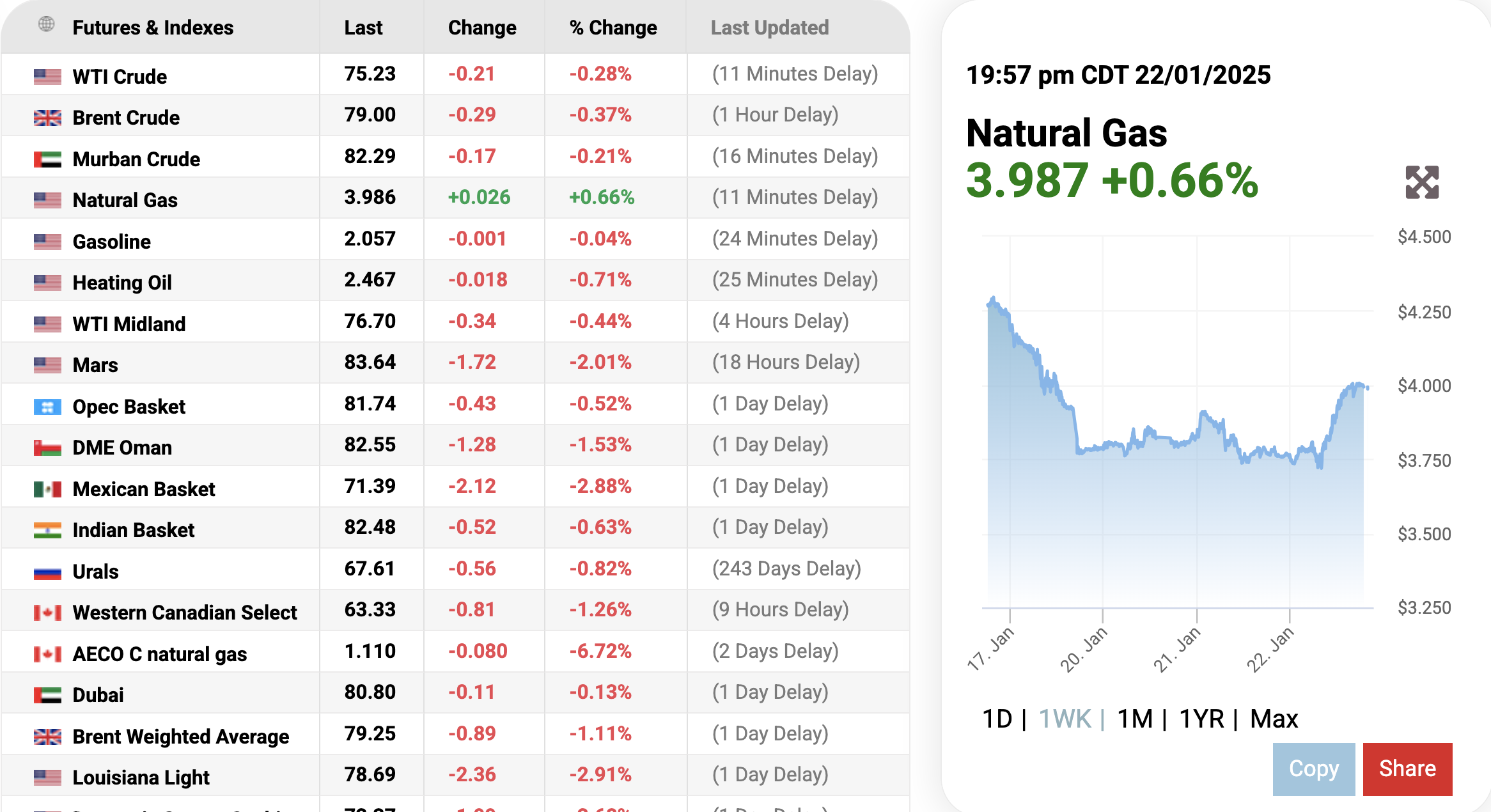
Task: Click the OPEC flag beside Opec Basket
Action: (47, 407)
